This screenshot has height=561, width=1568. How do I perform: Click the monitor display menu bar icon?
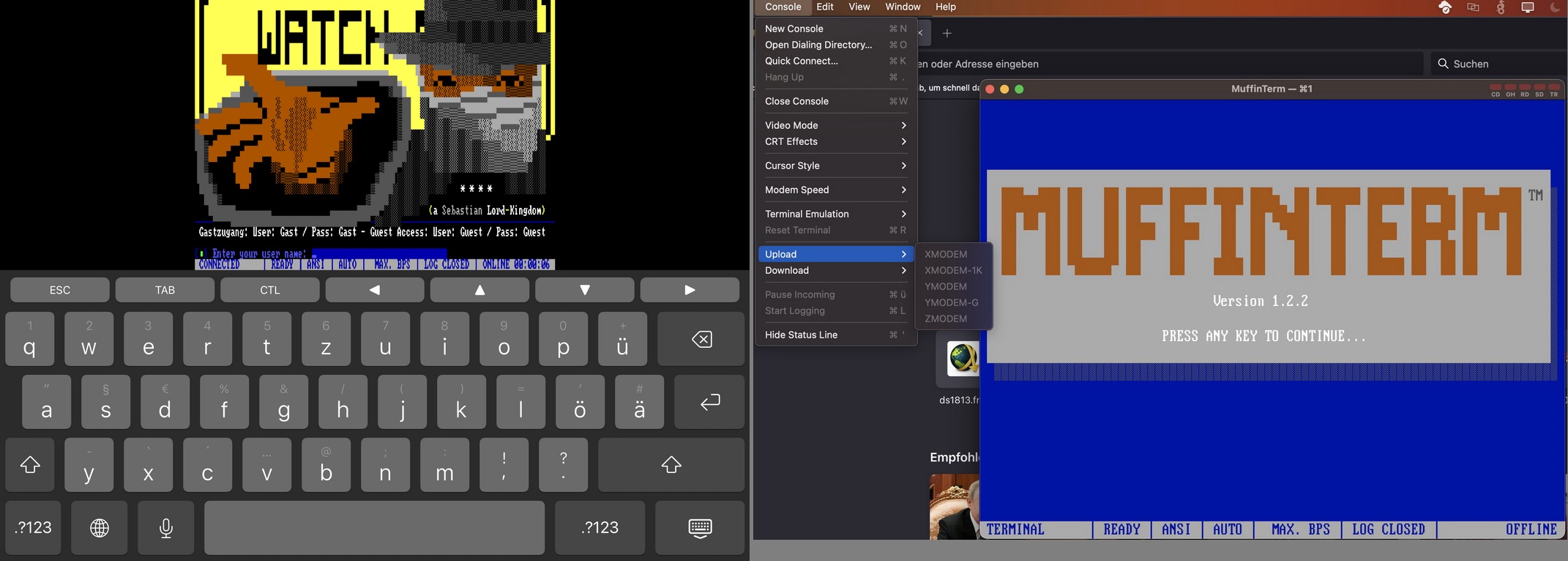coord(1528,7)
